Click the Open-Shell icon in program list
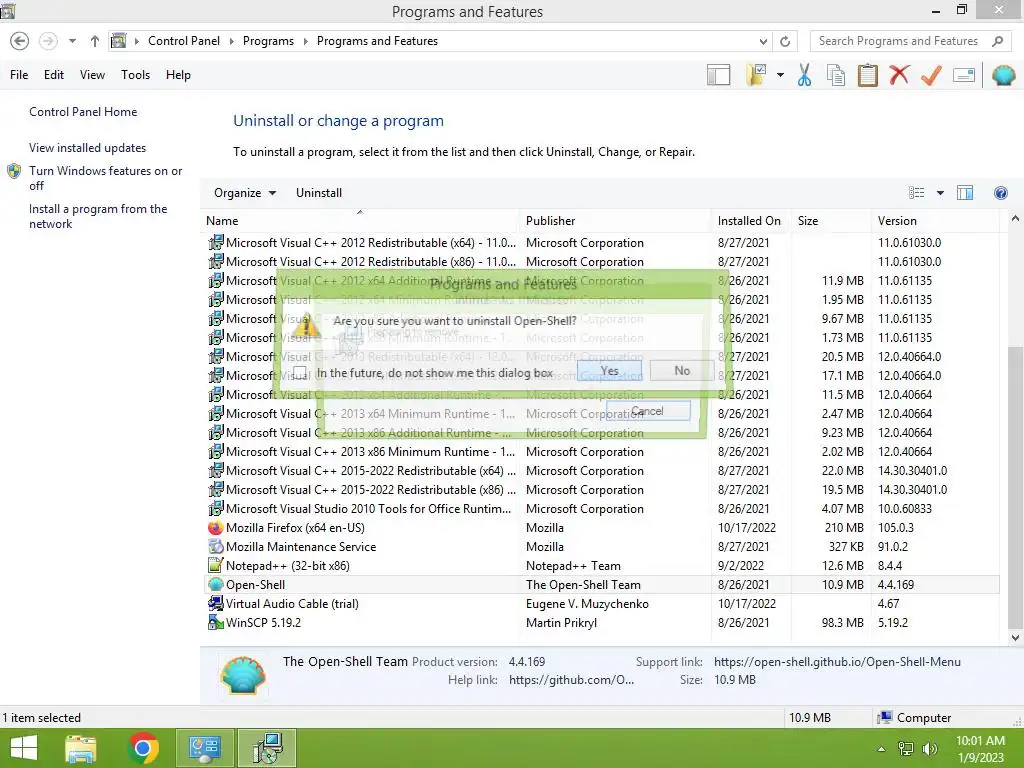 (x=216, y=584)
